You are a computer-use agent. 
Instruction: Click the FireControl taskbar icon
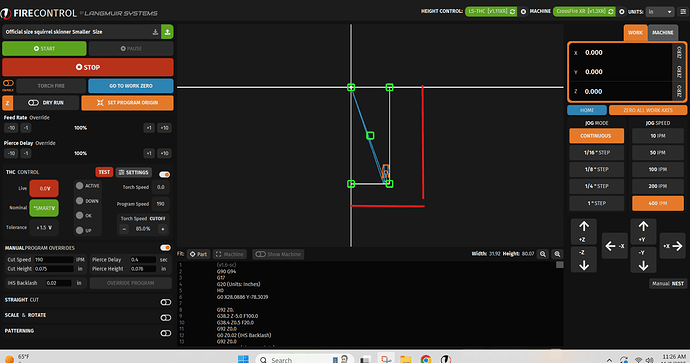(446, 359)
